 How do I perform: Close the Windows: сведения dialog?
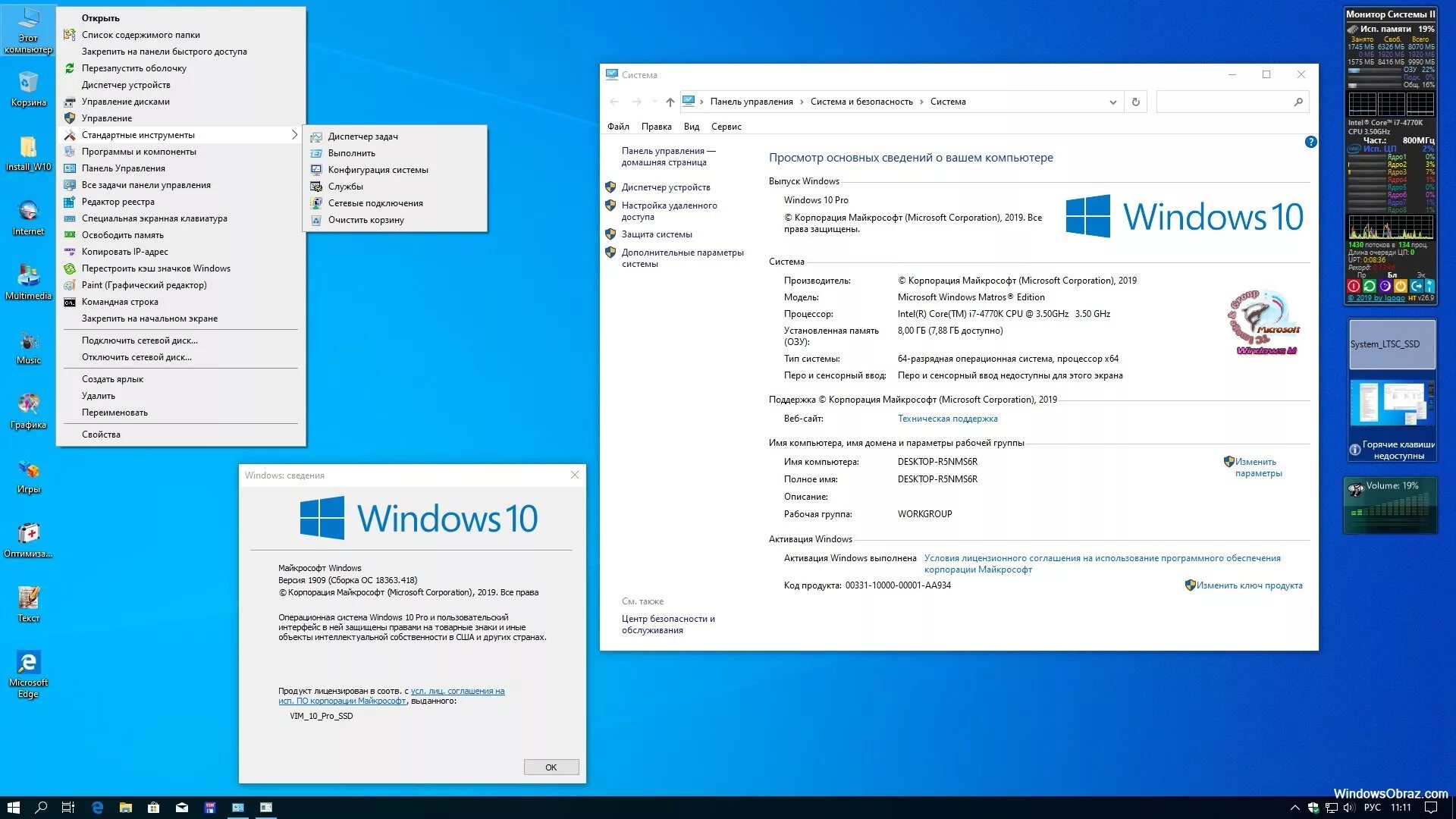tap(575, 475)
